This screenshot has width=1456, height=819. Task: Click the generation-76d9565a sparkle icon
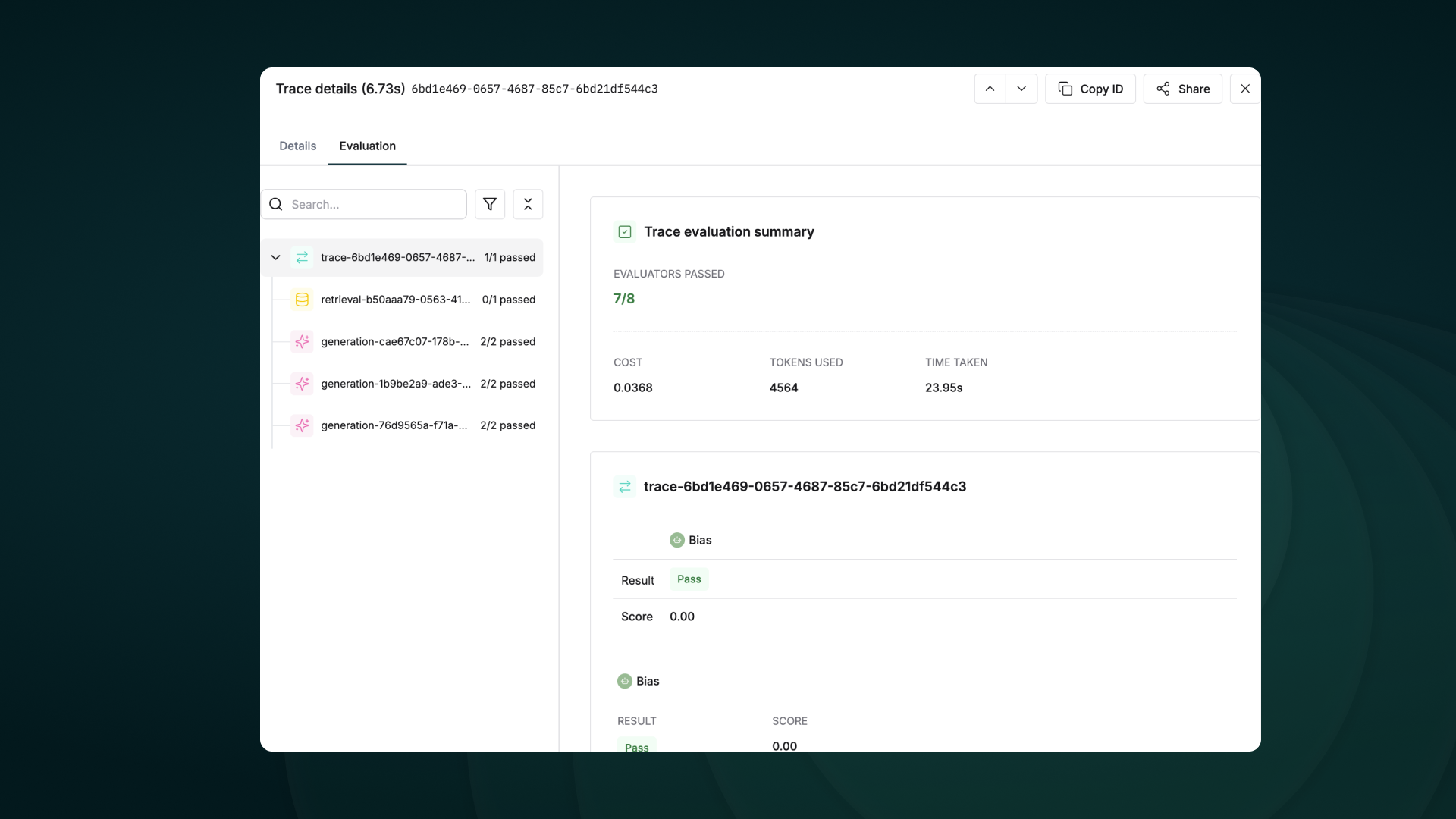click(302, 425)
